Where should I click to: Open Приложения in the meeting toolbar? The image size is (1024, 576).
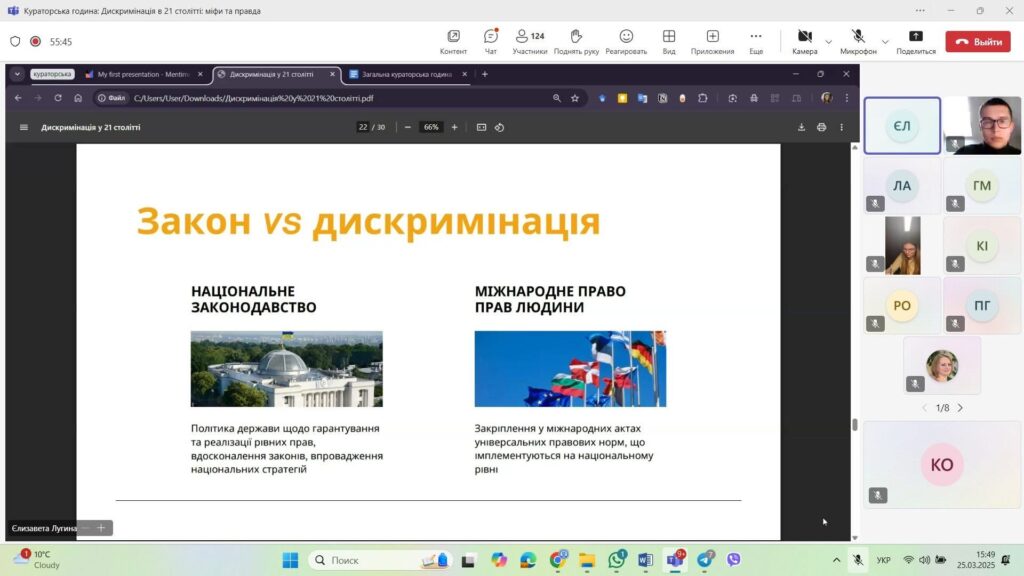coord(712,41)
